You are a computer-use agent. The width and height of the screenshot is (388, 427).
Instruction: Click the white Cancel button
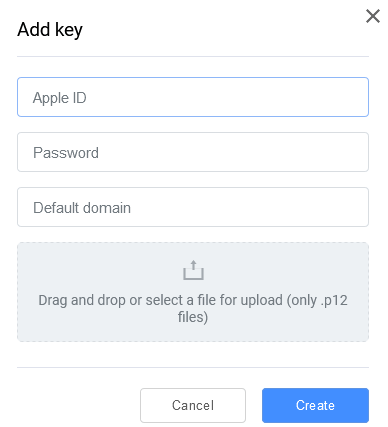click(x=193, y=405)
